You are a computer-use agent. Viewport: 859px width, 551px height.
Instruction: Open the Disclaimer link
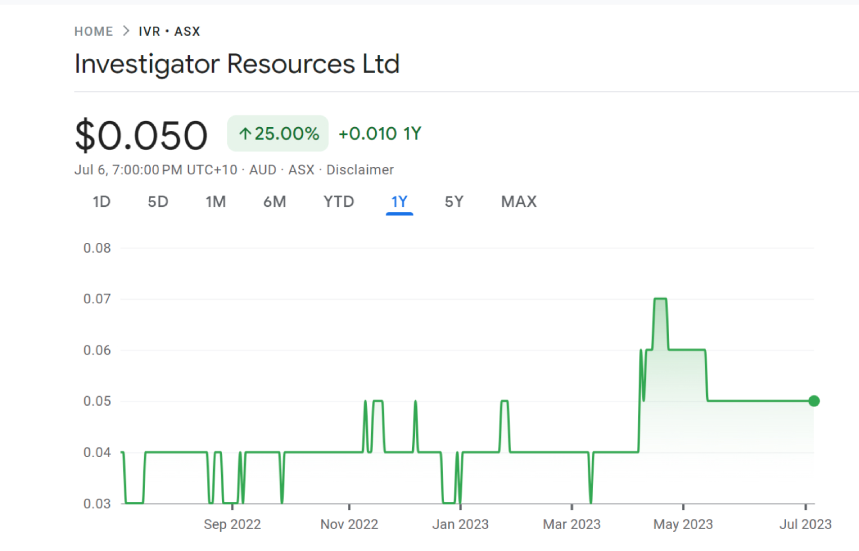[x=360, y=170]
